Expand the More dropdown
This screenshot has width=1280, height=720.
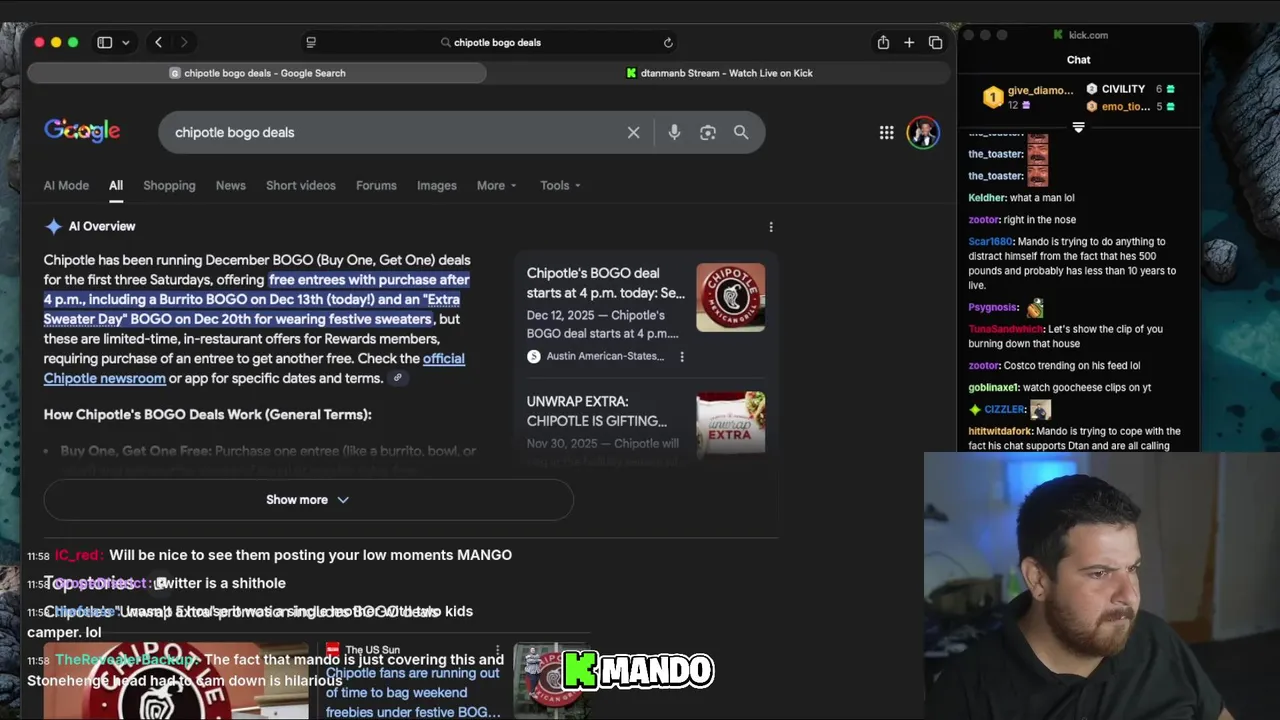click(497, 185)
